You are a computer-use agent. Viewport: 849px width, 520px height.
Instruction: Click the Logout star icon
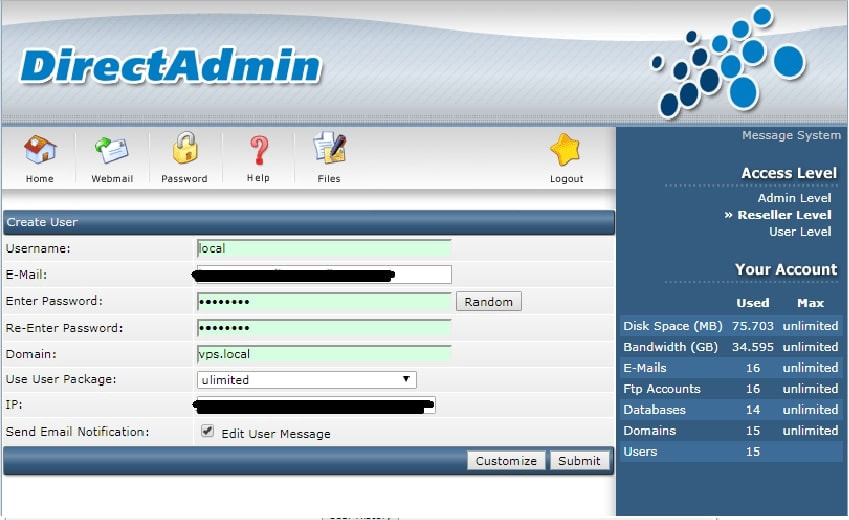click(x=565, y=150)
